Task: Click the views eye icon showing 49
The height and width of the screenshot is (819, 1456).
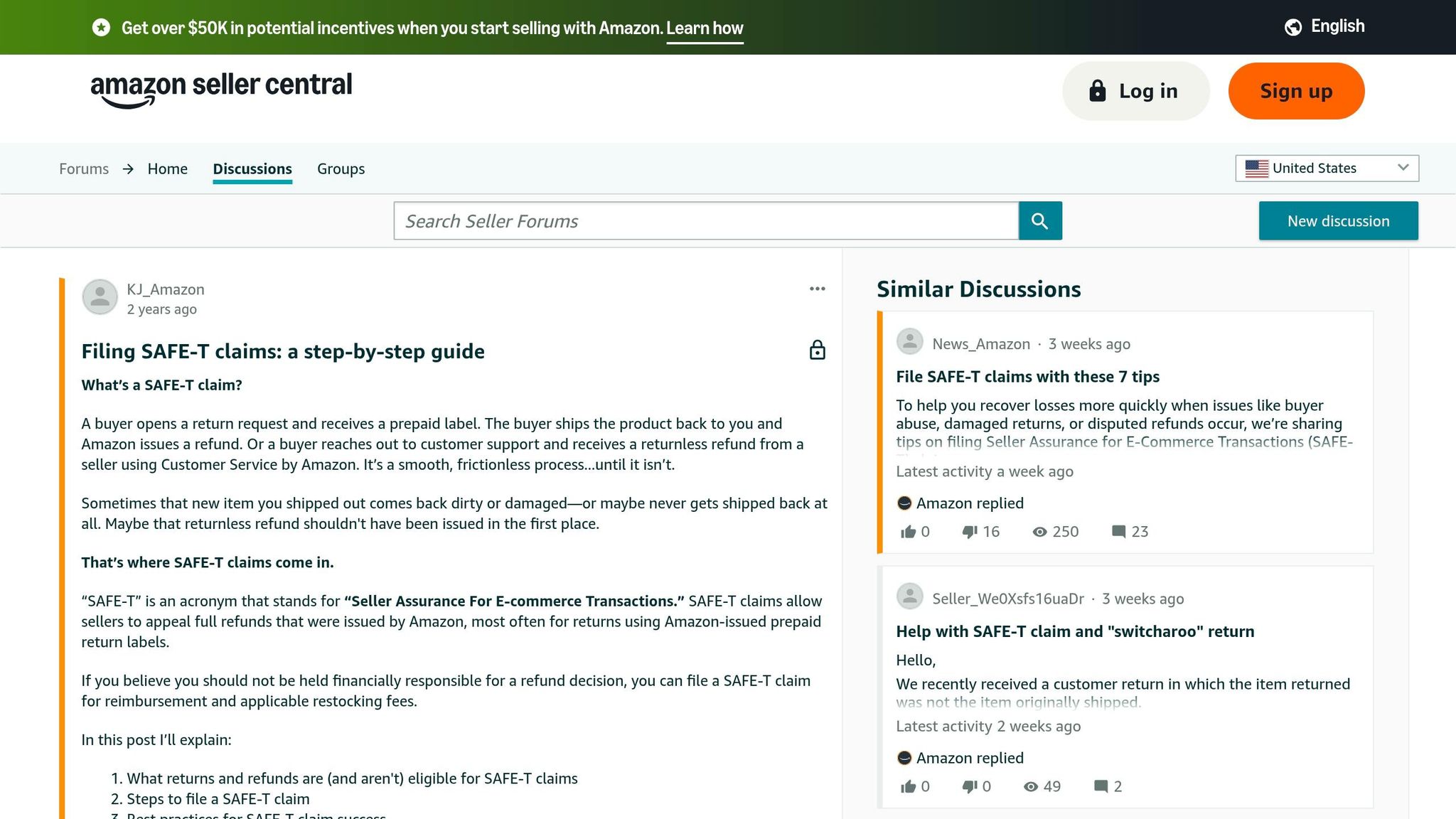Action: click(x=1031, y=786)
